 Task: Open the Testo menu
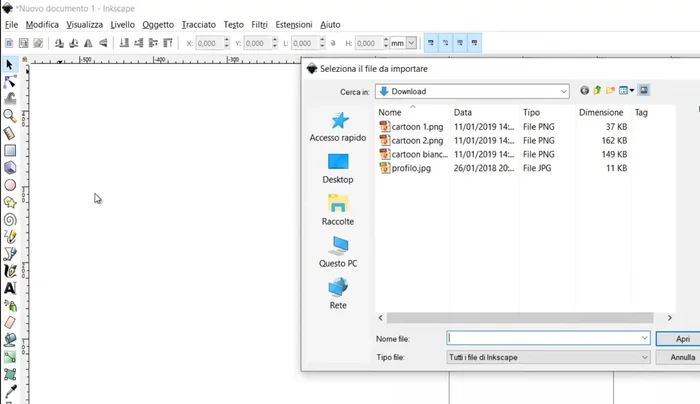point(233,25)
